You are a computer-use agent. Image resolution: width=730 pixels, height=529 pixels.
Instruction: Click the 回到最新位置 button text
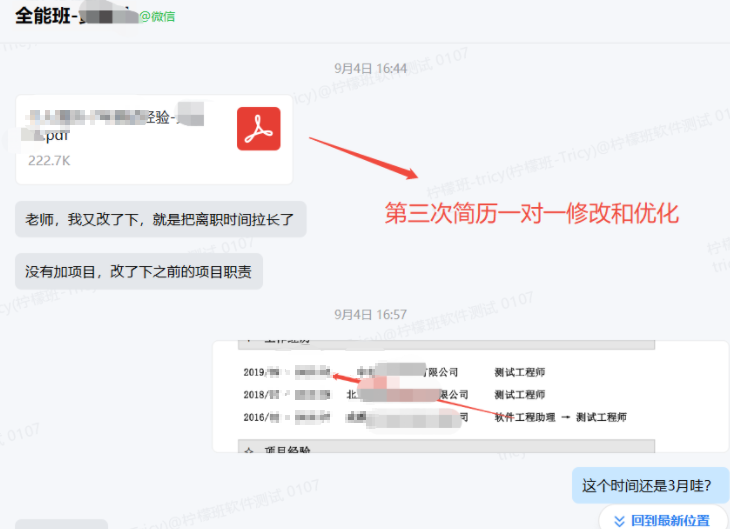pyautogui.click(x=670, y=520)
